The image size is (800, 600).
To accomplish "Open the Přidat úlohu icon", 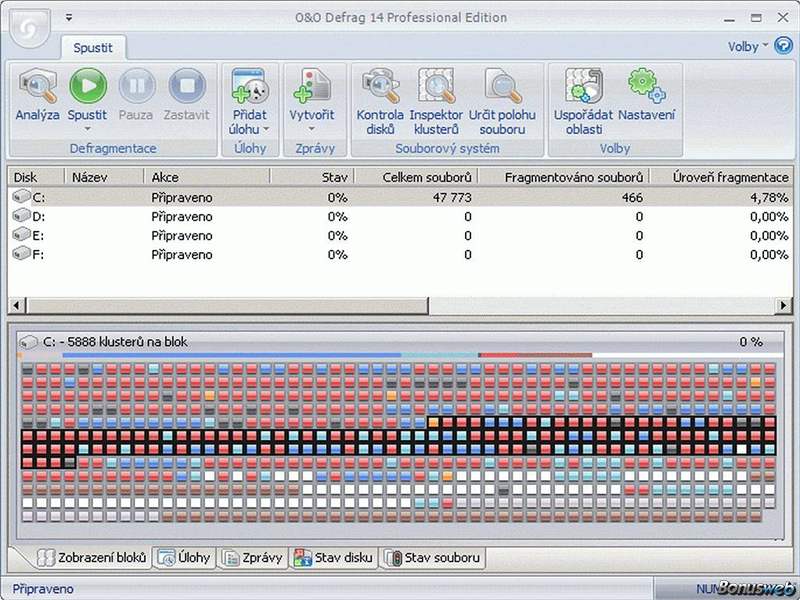I will (x=250, y=86).
